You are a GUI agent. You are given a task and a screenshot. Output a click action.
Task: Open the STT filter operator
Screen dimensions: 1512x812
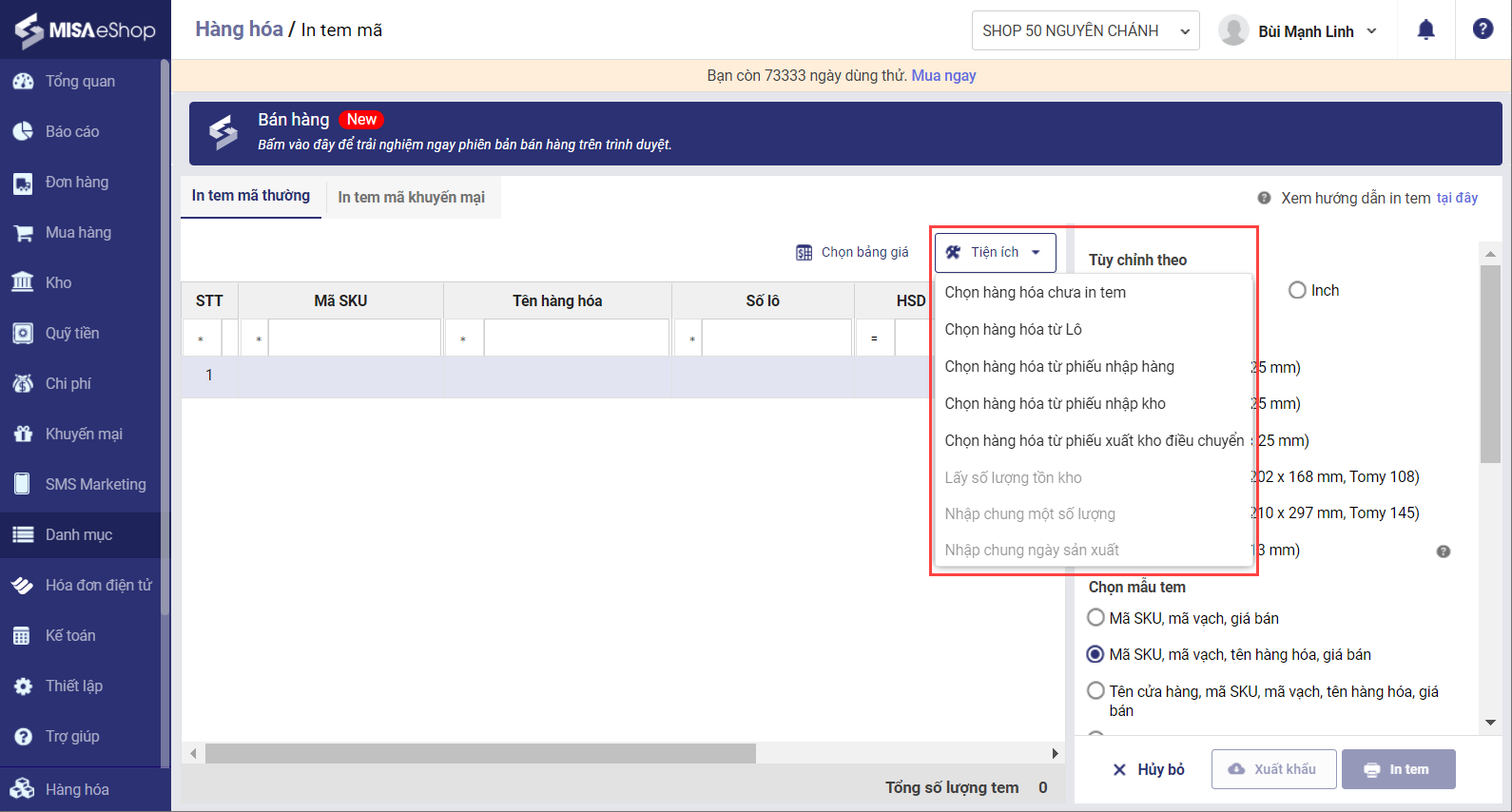coord(201,338)
